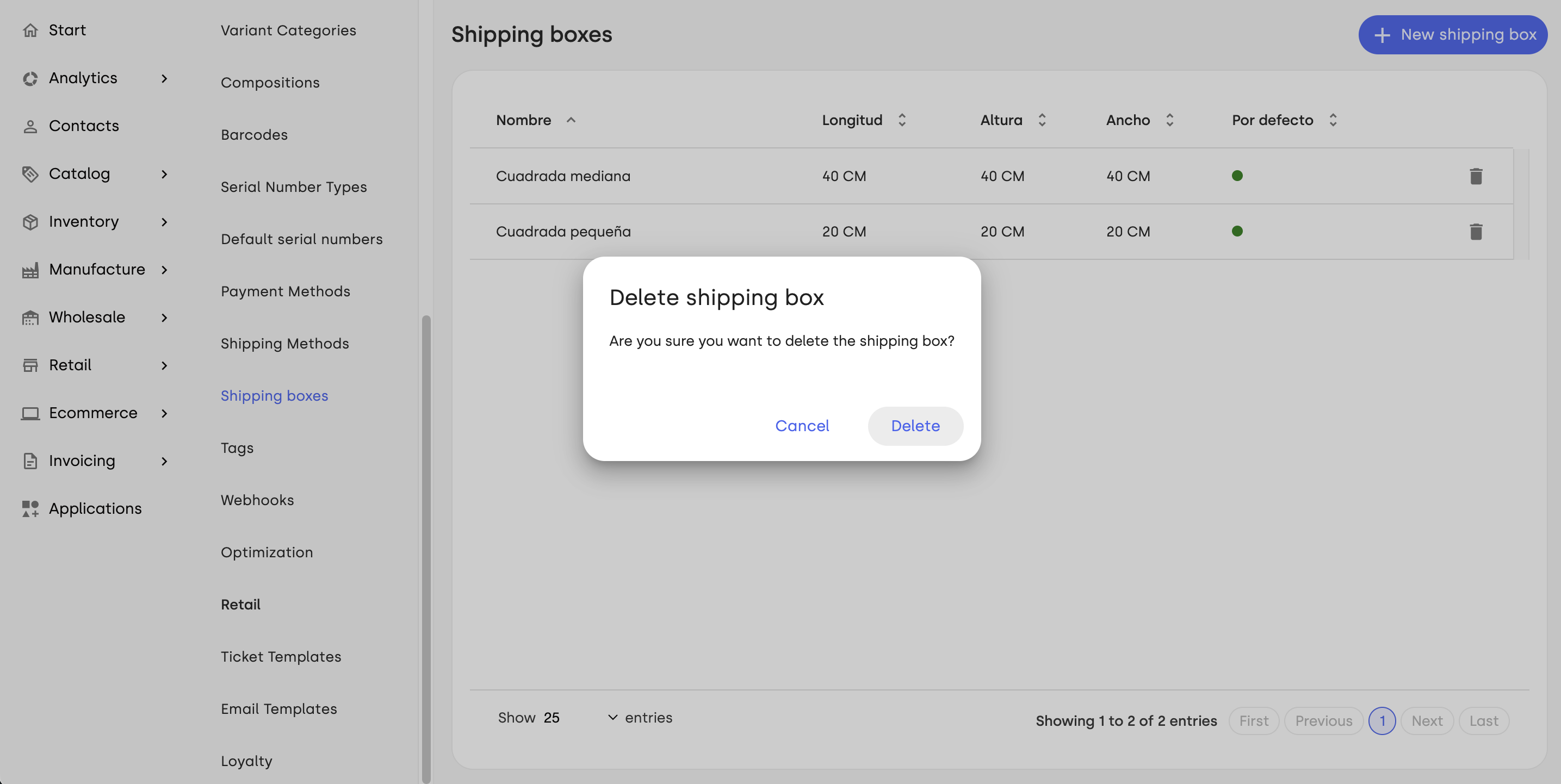Go to Next page
The width and height of the screenshot is (1561, 784).
[x=1427, y=721]
